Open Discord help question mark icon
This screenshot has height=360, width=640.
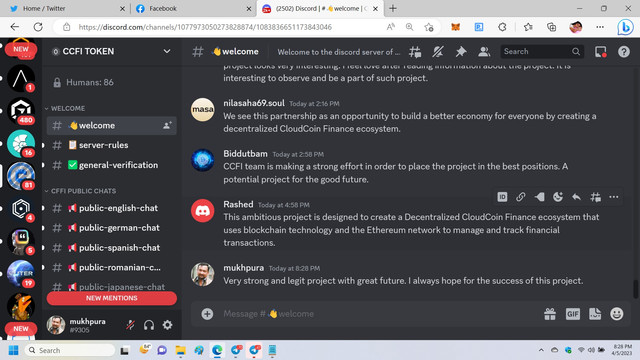[624, 52]
